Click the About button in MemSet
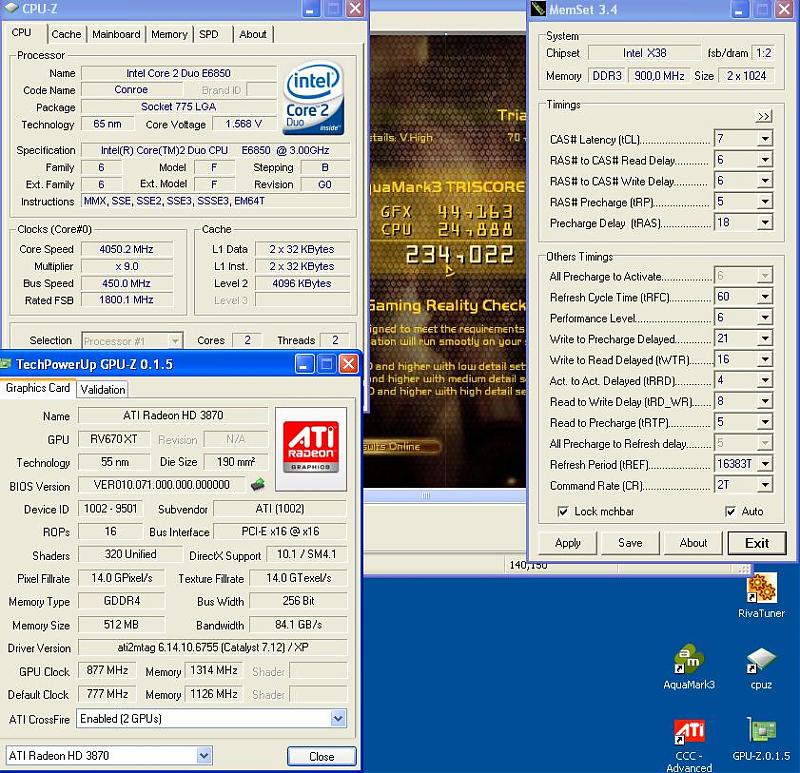The height and width of the screenshot is (773, 800). [x=693, y=543]
